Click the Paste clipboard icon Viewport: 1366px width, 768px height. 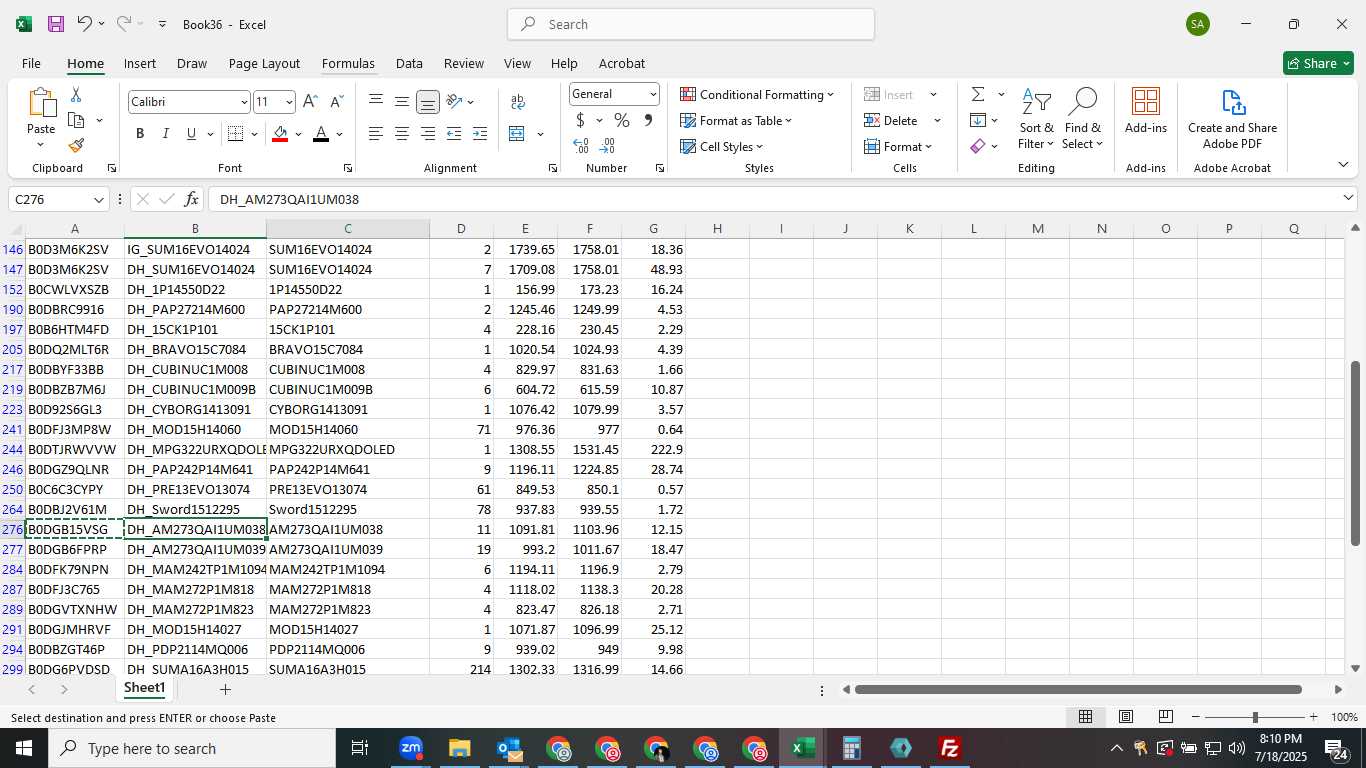pyautogui.click(x=41, y=102)
